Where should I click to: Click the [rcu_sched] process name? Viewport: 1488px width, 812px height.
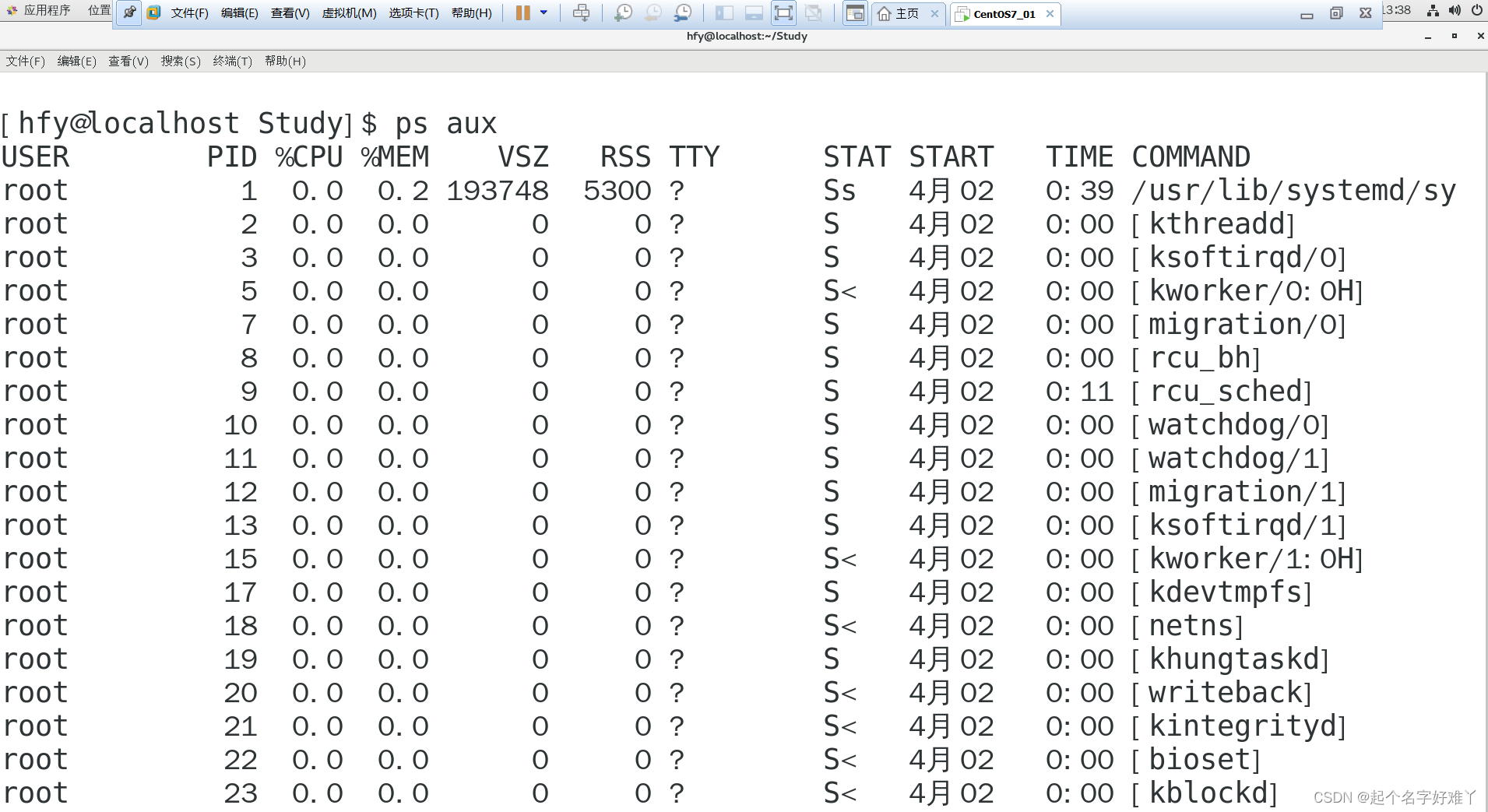click(x=1222, y=392)
